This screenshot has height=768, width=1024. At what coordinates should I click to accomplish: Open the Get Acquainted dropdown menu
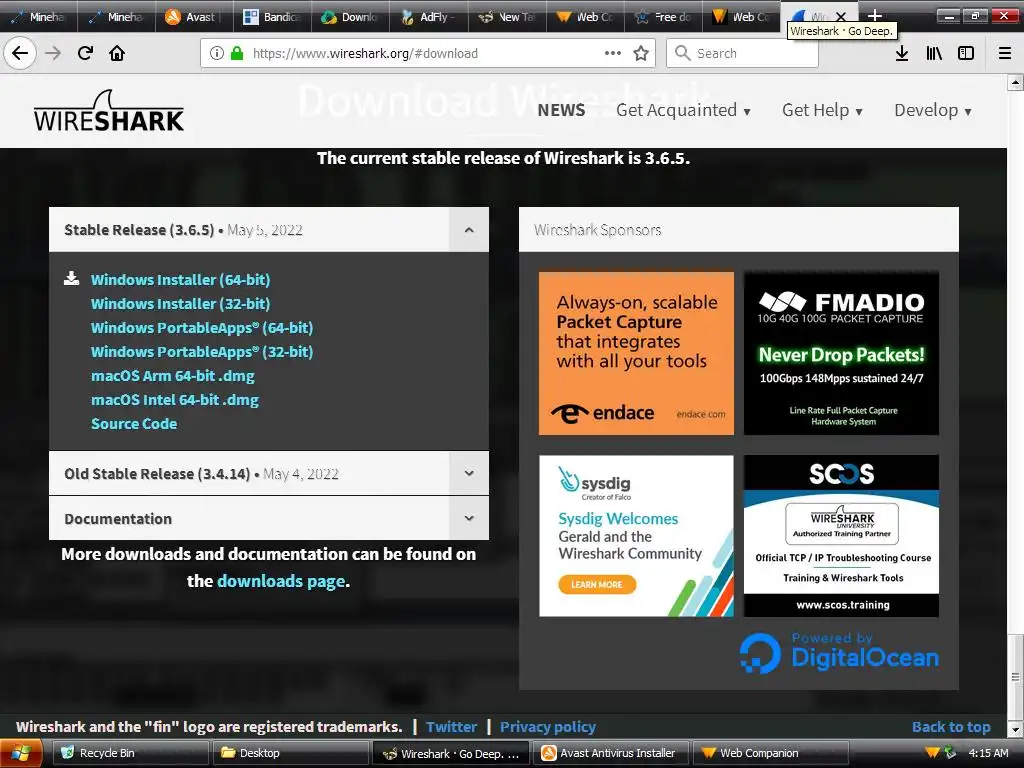pos(683,110)
